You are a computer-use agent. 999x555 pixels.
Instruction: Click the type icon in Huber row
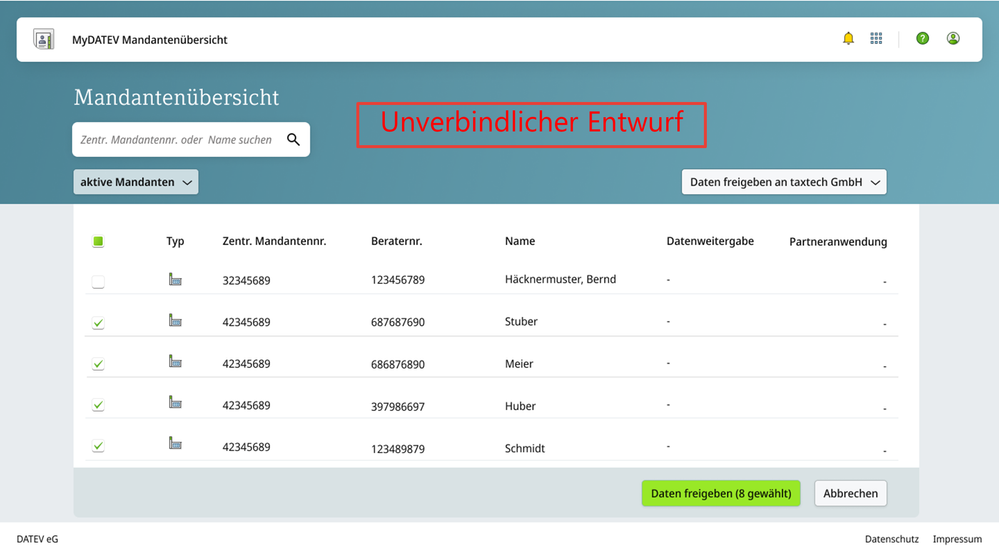point(175,402)
